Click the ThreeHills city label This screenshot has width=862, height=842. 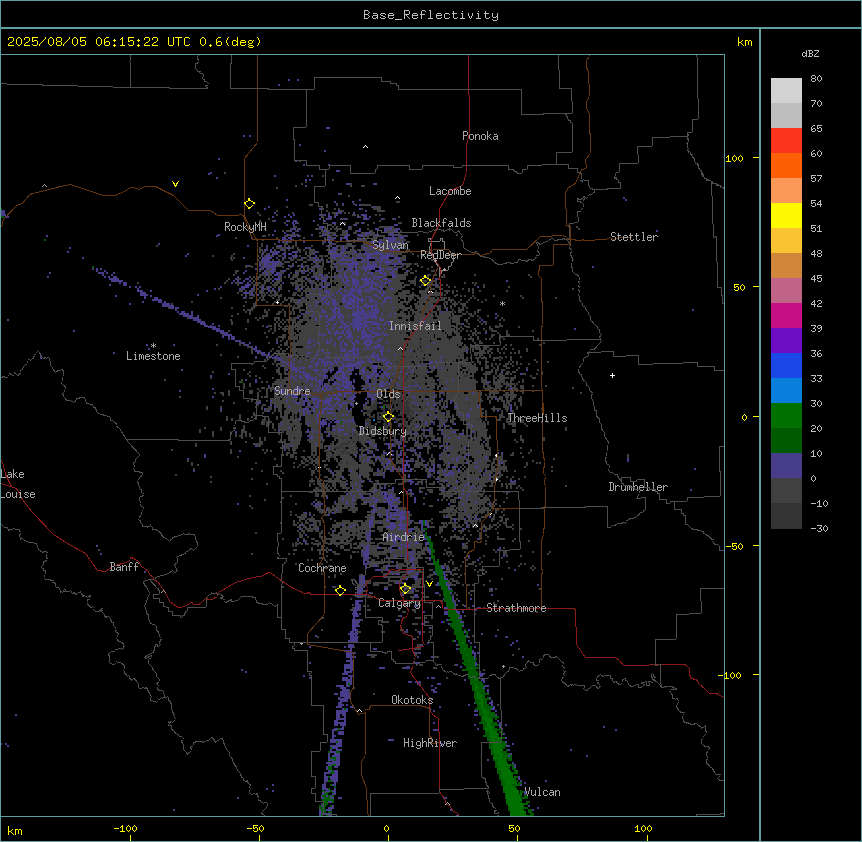(537, 418)
